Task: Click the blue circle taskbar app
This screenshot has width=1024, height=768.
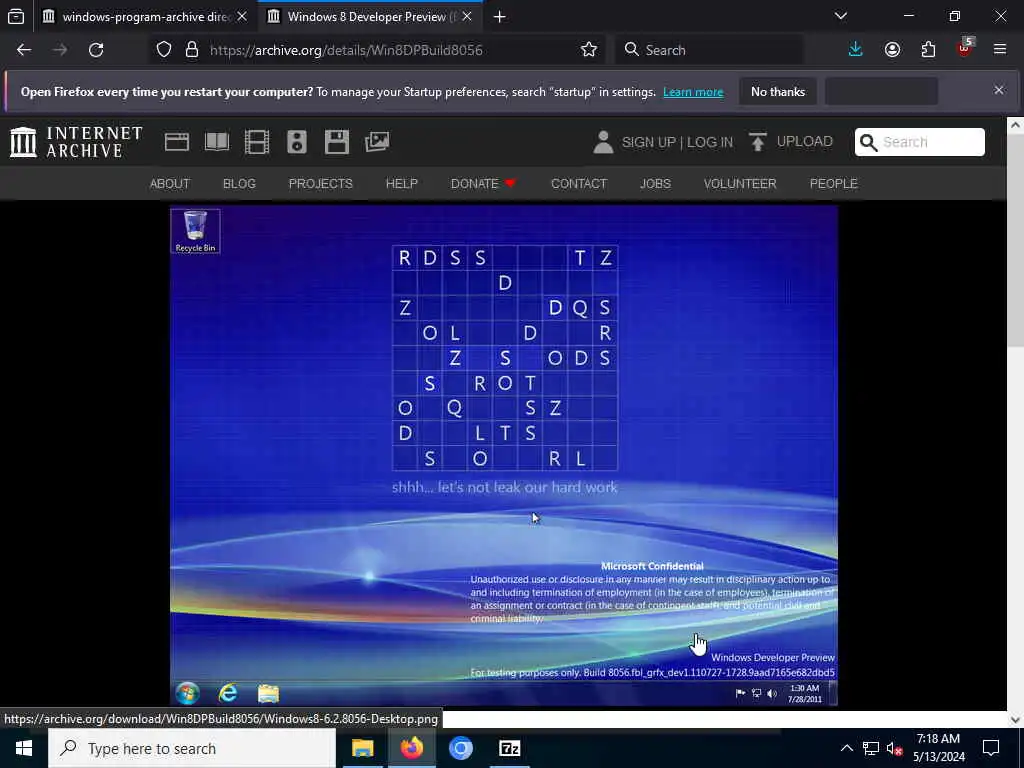Action: [460, 748]
